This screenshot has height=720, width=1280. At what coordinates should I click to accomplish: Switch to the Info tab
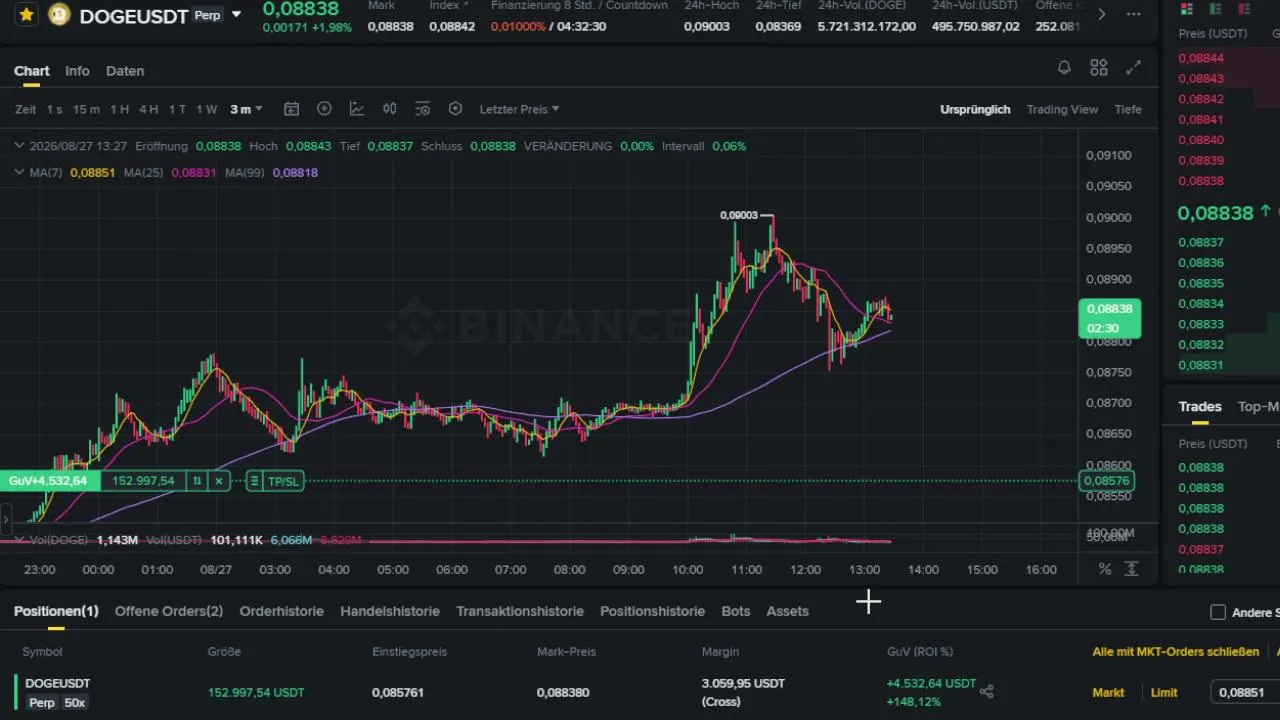pos(77,71)
